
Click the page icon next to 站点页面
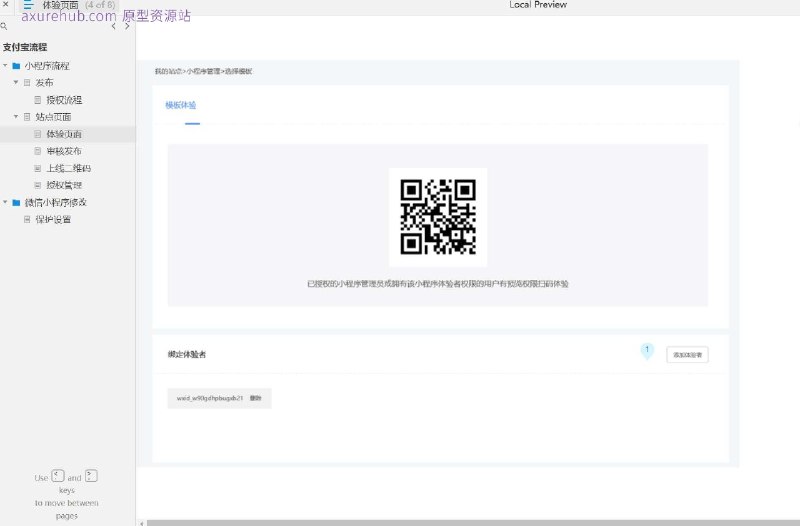27,117
